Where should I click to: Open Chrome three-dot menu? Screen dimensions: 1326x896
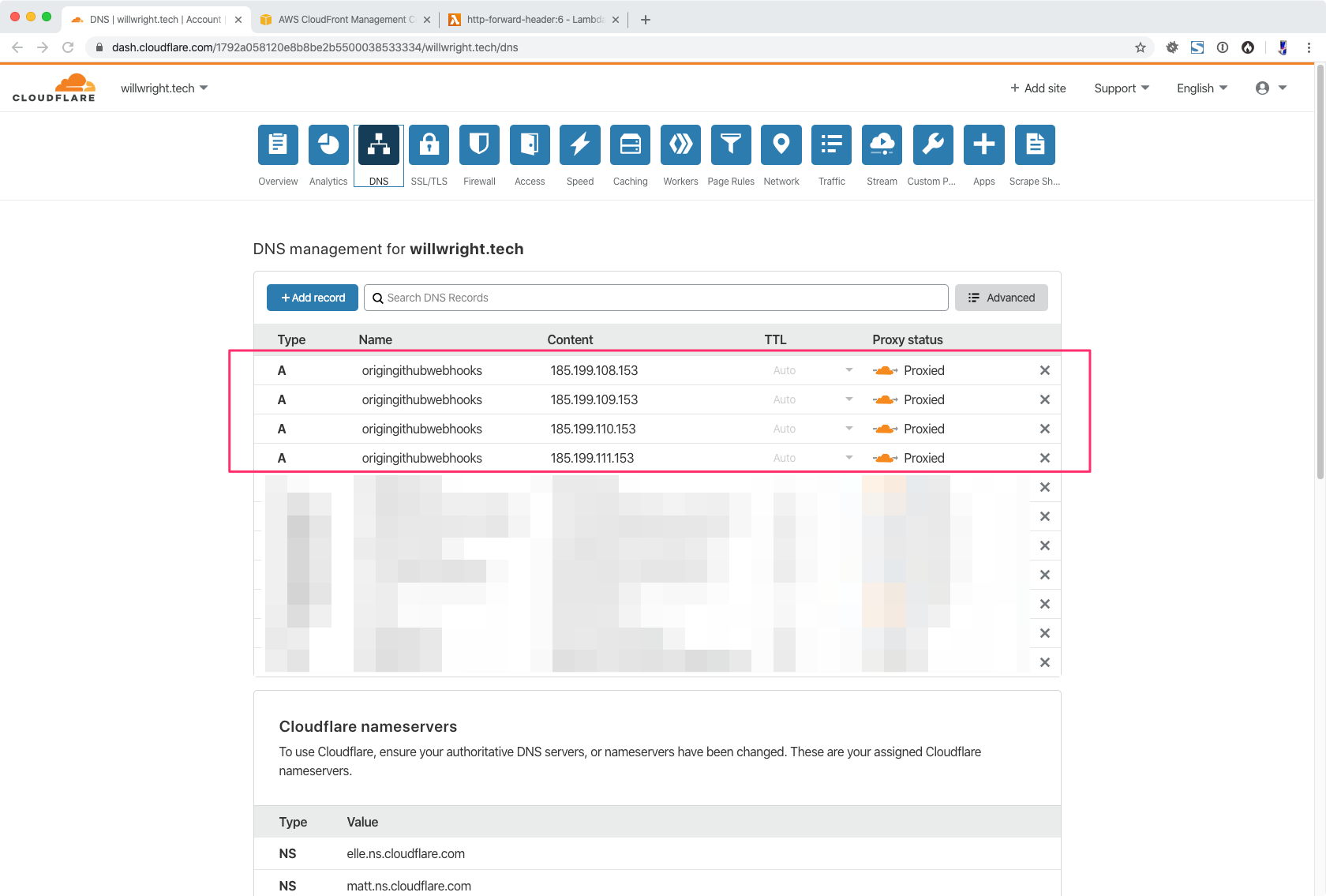(x=1309, y=47)
